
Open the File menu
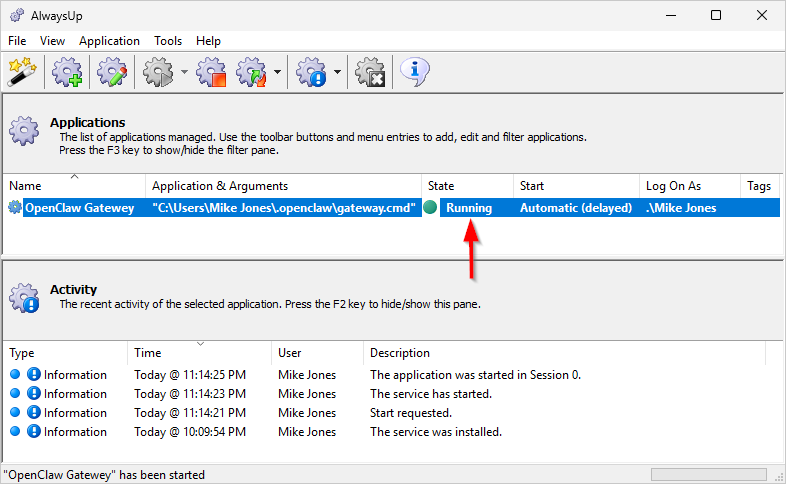tap(17, 41)
